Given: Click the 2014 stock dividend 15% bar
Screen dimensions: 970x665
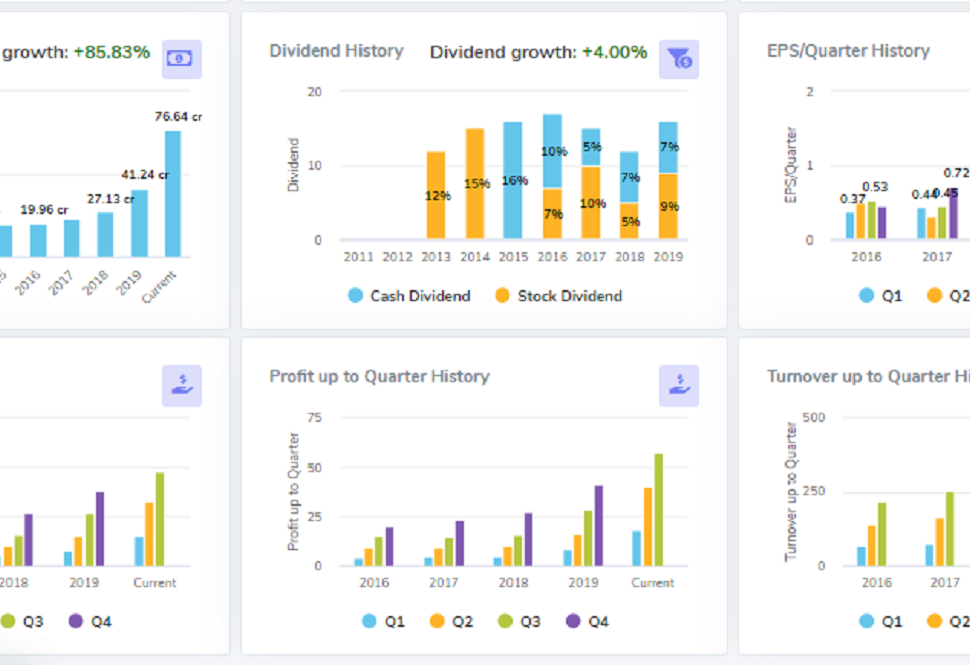Looking at the screenshot, I should (474, 183).
